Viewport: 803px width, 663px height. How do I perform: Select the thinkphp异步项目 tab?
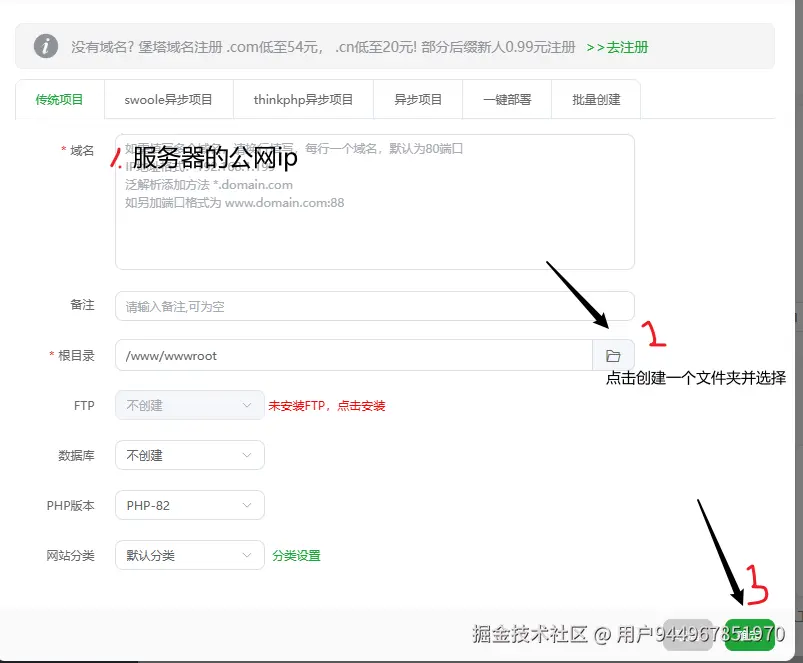click(303, 99)
